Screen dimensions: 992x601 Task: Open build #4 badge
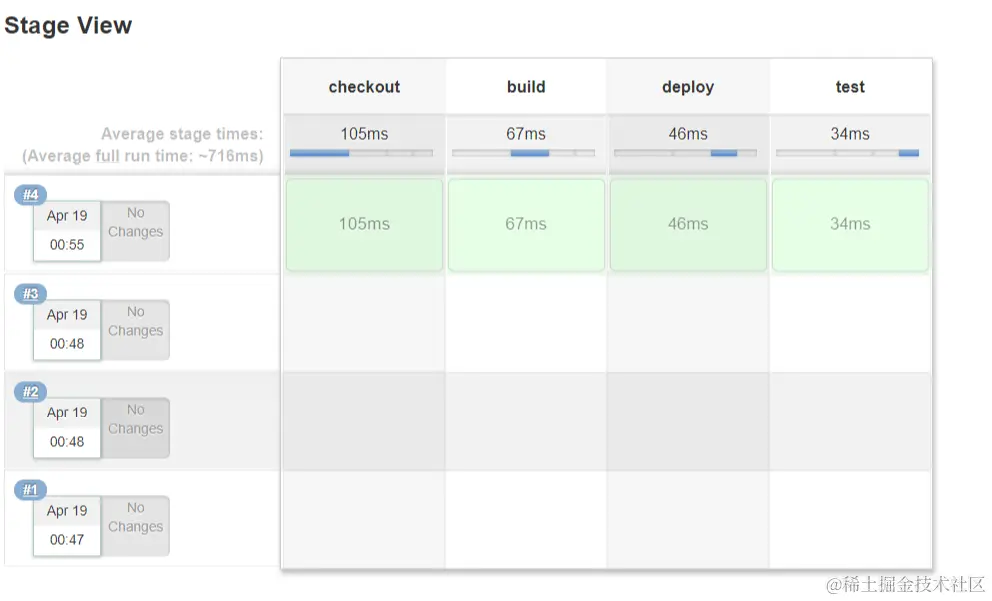coord(30,195)
